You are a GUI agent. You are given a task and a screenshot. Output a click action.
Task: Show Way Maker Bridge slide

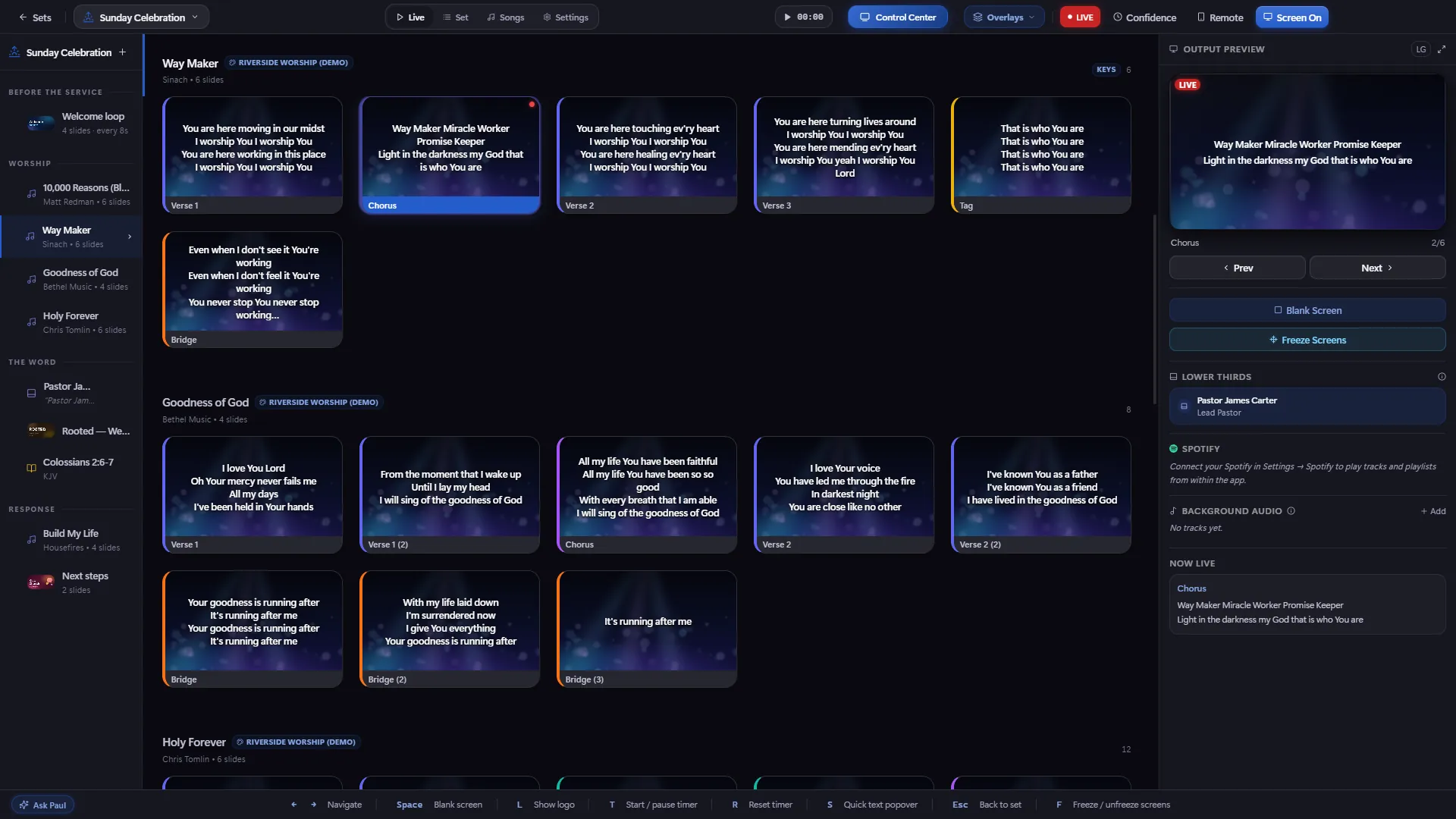tap(253, 290)
